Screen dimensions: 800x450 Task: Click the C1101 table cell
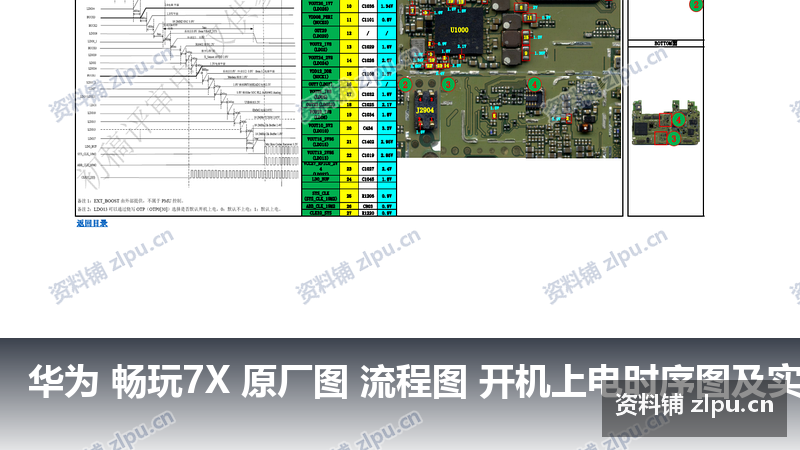(x=368, y=20)
